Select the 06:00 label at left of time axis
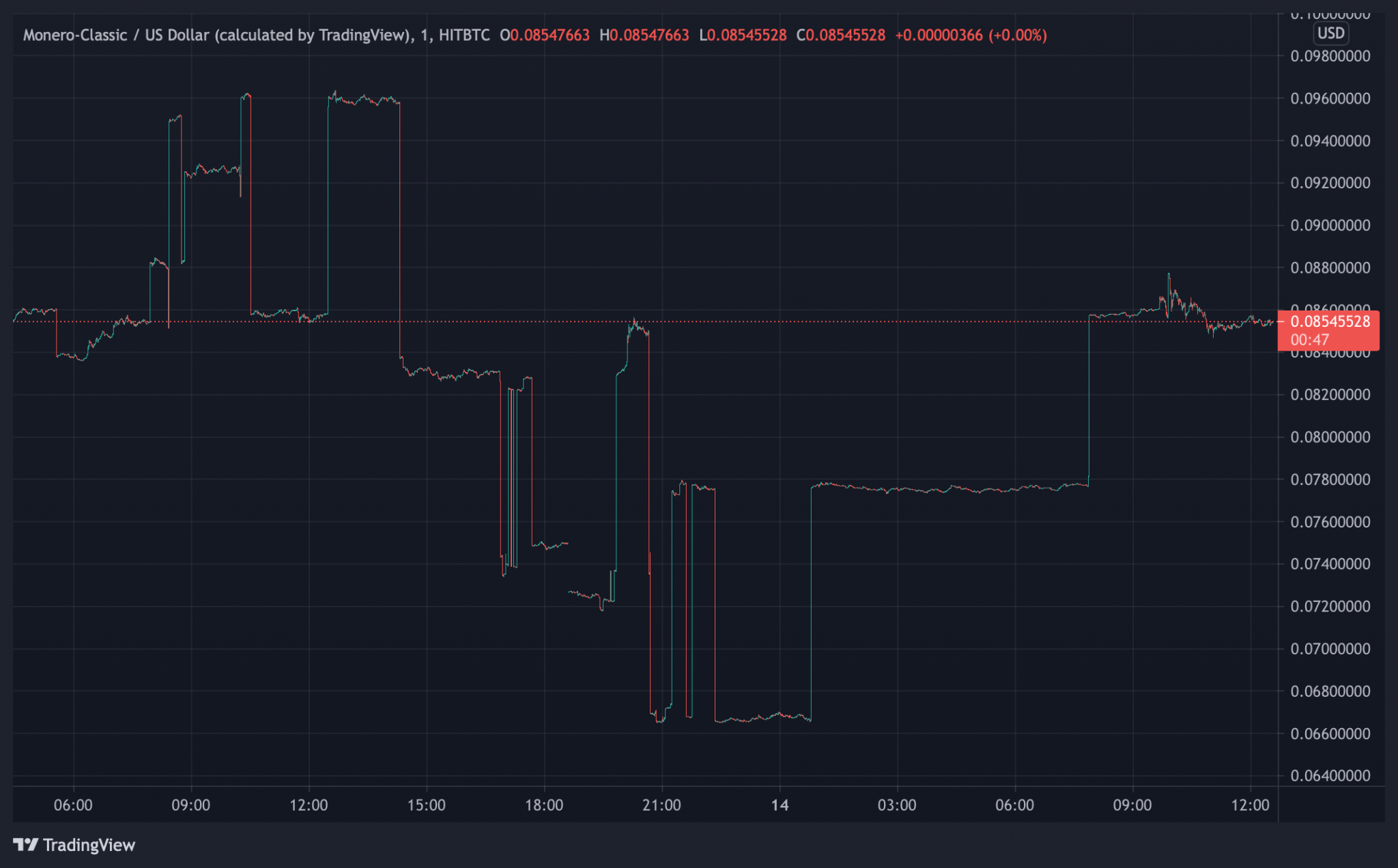This screenshot has width=1398, height=868. [73, 805]
